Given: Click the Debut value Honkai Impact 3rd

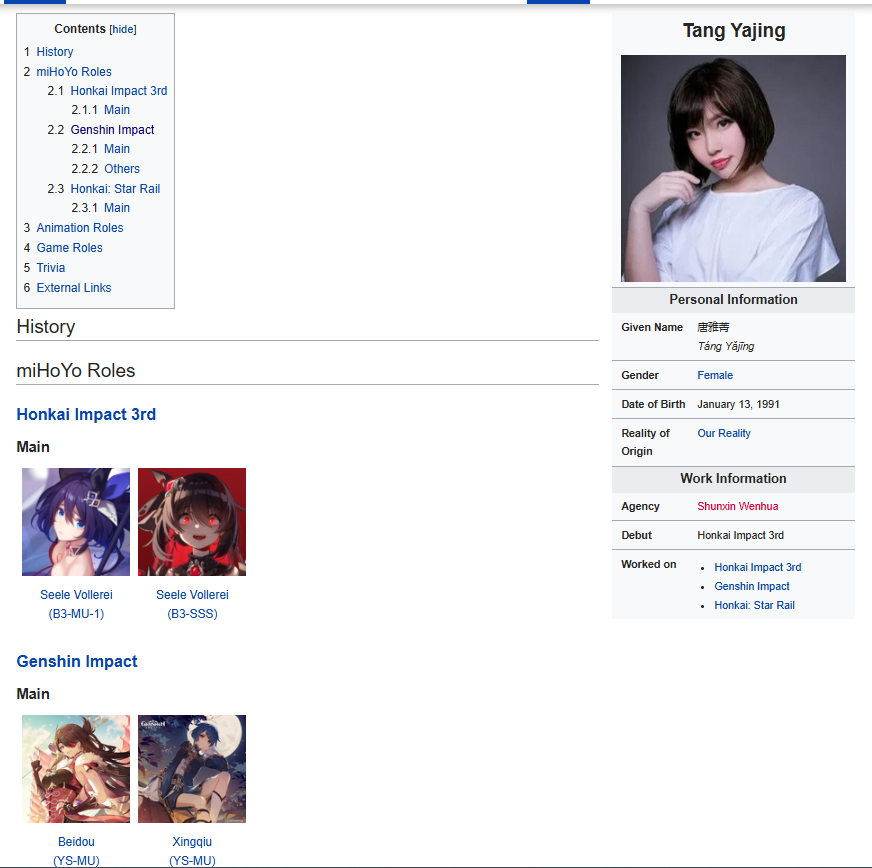Looking at the screenshot, I should coord(740,535).
